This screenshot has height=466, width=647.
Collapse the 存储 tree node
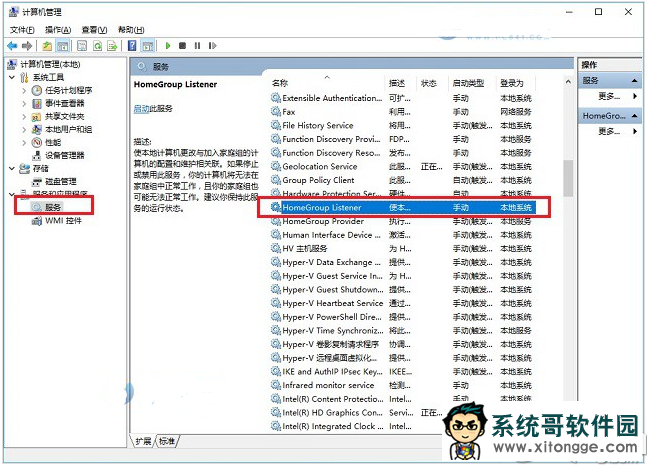pyautogui.click(x=12, y=168)
